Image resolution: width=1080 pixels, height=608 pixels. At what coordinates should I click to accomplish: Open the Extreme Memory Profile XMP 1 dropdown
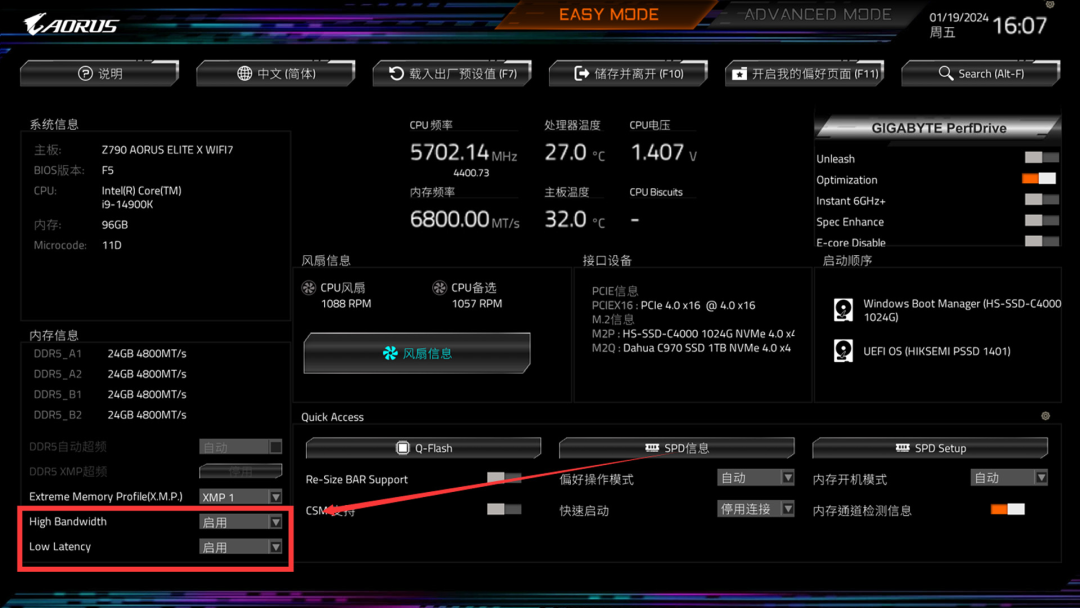coord(240,496)
